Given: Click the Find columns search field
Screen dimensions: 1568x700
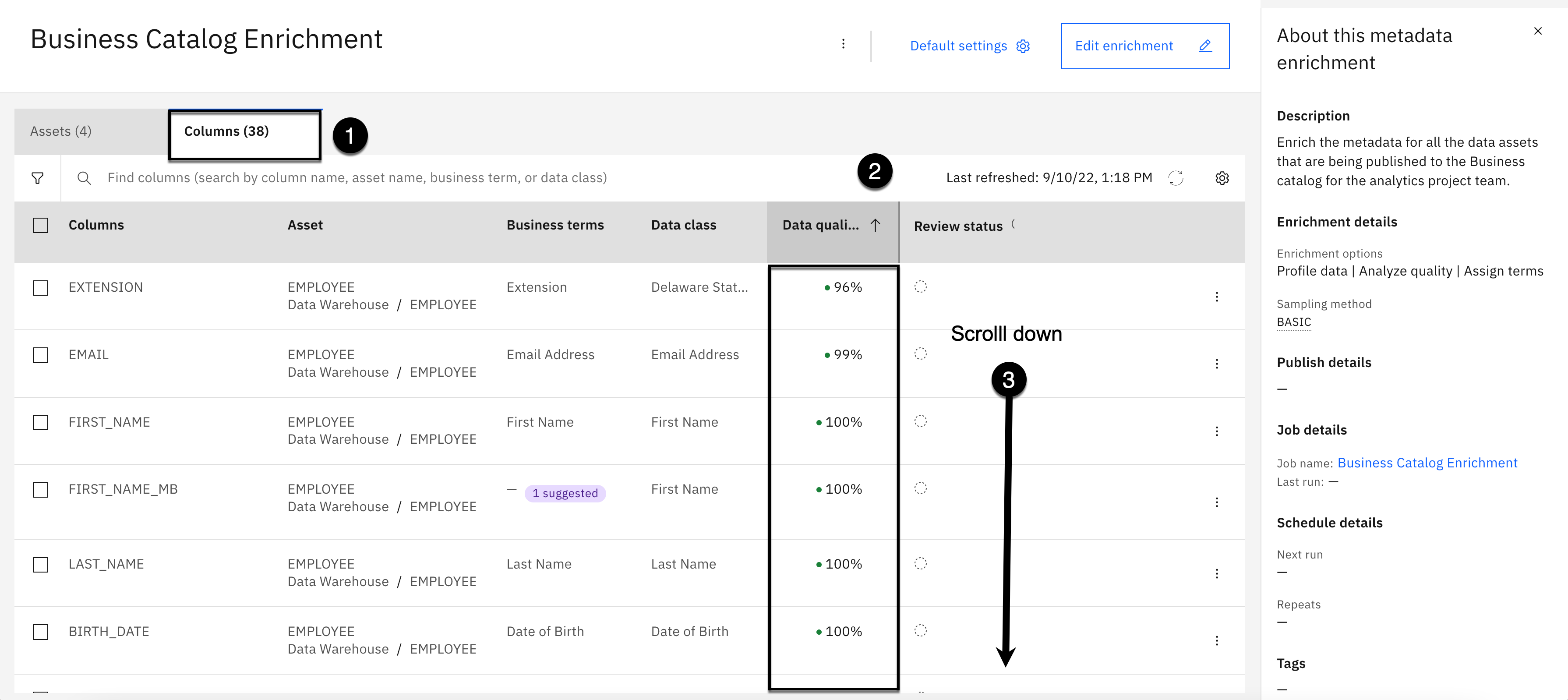Looking at the screenshot, I should pyautogui.click(x=357, y=178).
